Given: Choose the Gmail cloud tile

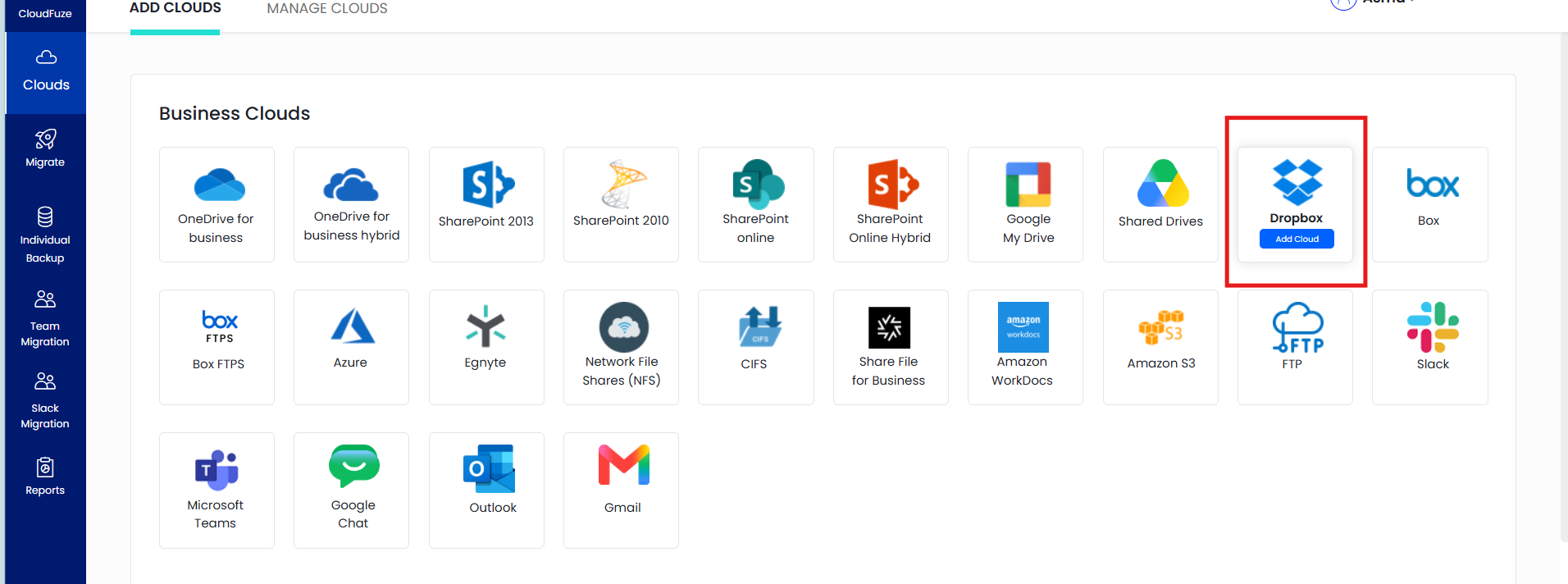Looking at the screenshot, I should 621,490.
